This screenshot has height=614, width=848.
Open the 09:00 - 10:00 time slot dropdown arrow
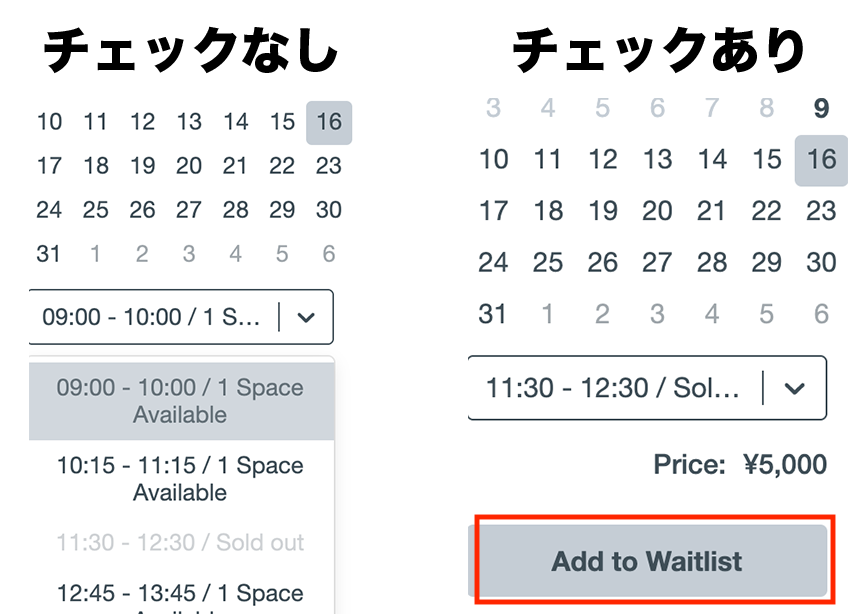307,318
